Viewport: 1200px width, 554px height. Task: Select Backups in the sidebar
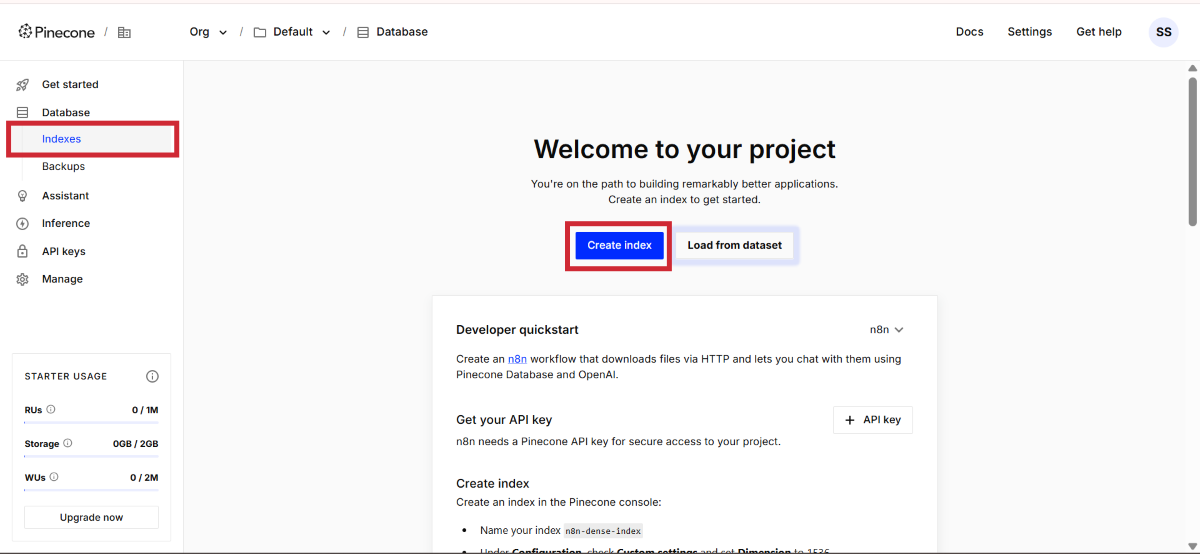pos(63,167)
